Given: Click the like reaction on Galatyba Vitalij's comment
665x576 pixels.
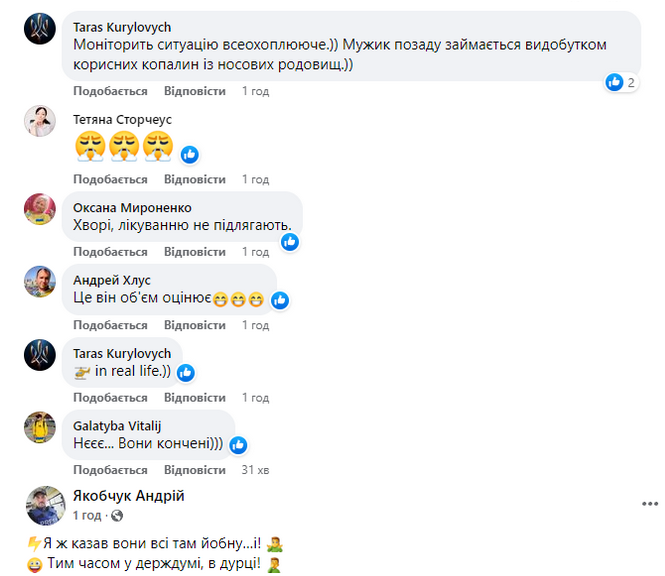Looking at the screenshot, I should tap(238, 444).
